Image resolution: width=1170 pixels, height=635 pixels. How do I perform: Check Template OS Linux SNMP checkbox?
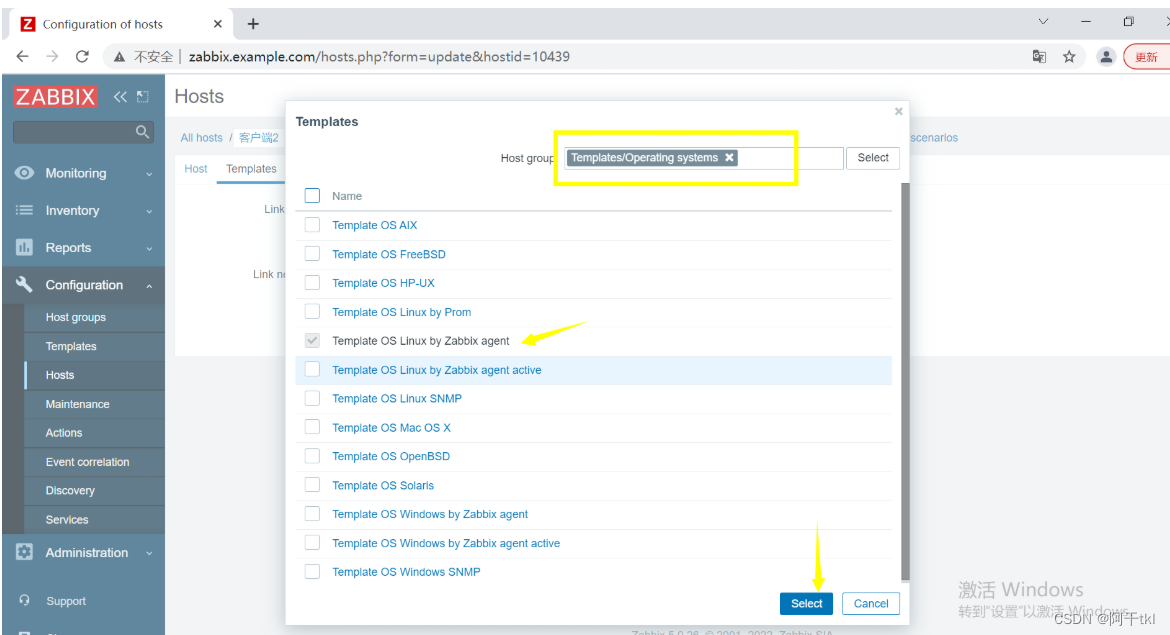click(x=312, y=398)
